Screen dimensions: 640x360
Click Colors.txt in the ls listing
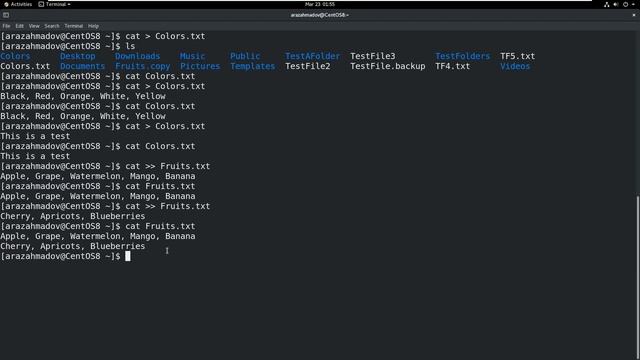[25, 66]
